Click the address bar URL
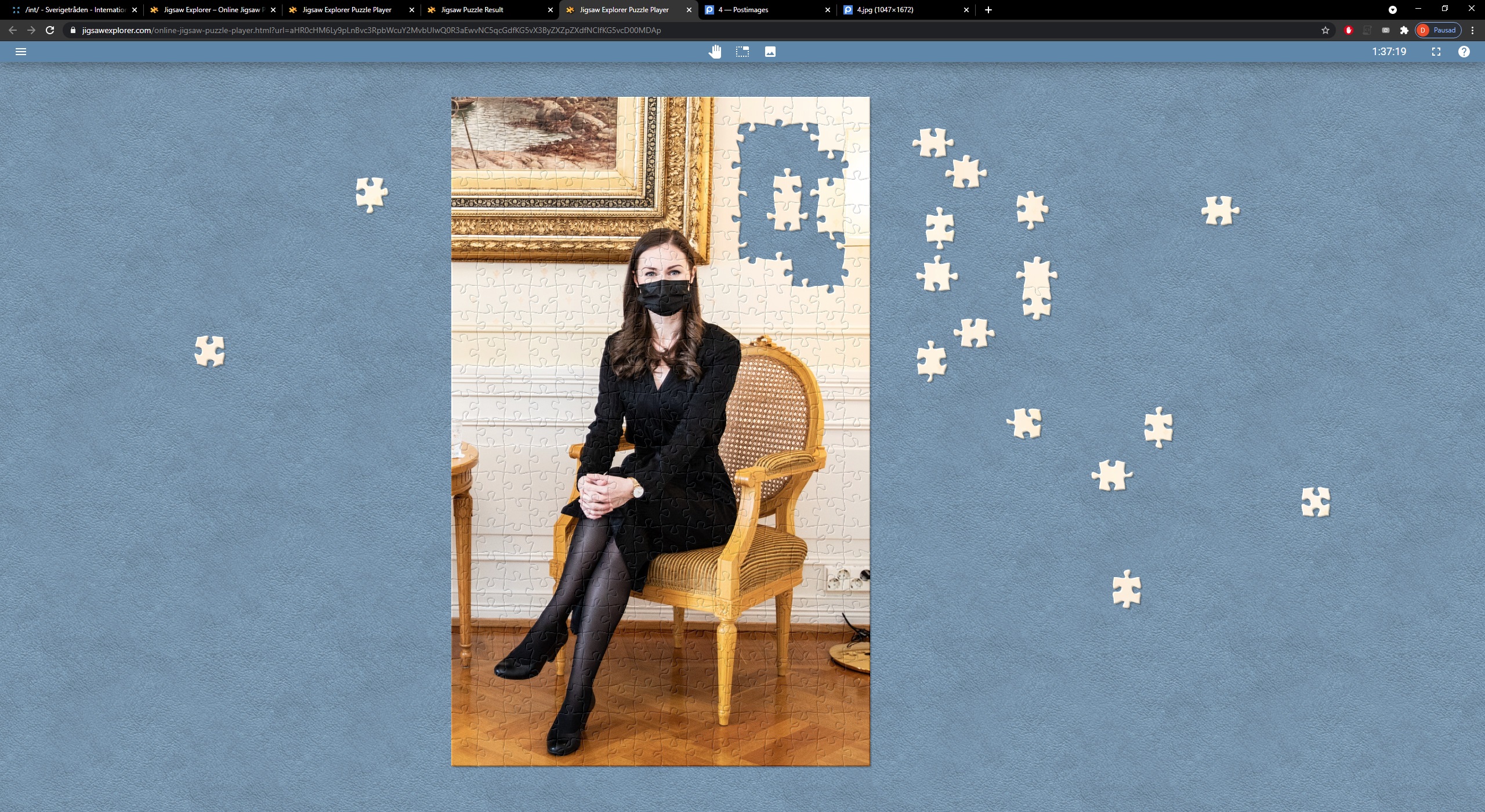The height and width of the screenshot is (812, 1485). (371, 30)
